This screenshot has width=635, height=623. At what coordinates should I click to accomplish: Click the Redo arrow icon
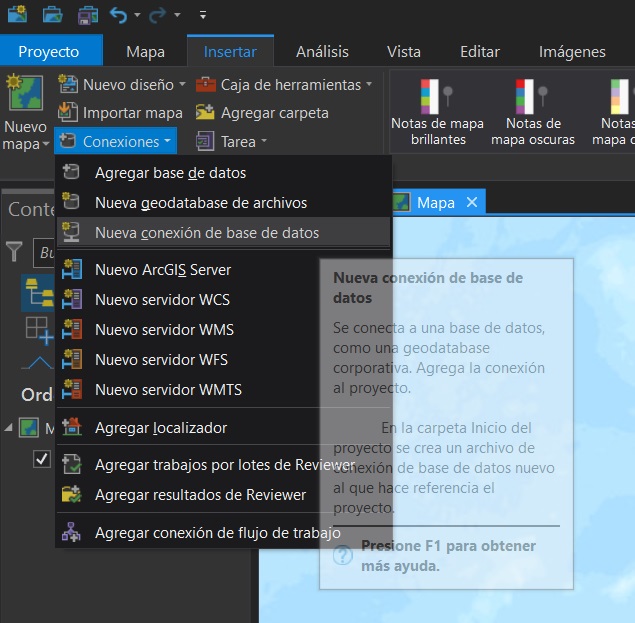[157, 15]
